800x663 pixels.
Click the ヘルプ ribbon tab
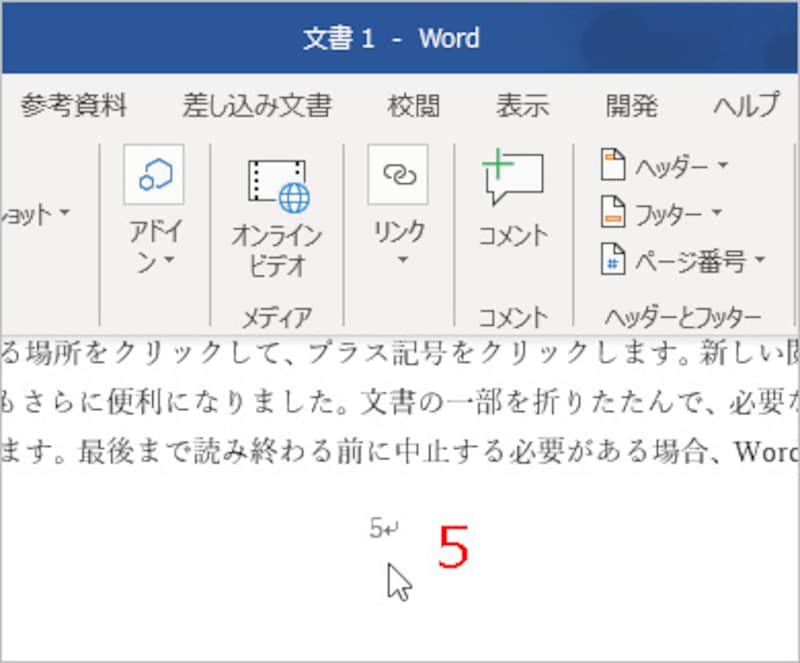point(745,105)
